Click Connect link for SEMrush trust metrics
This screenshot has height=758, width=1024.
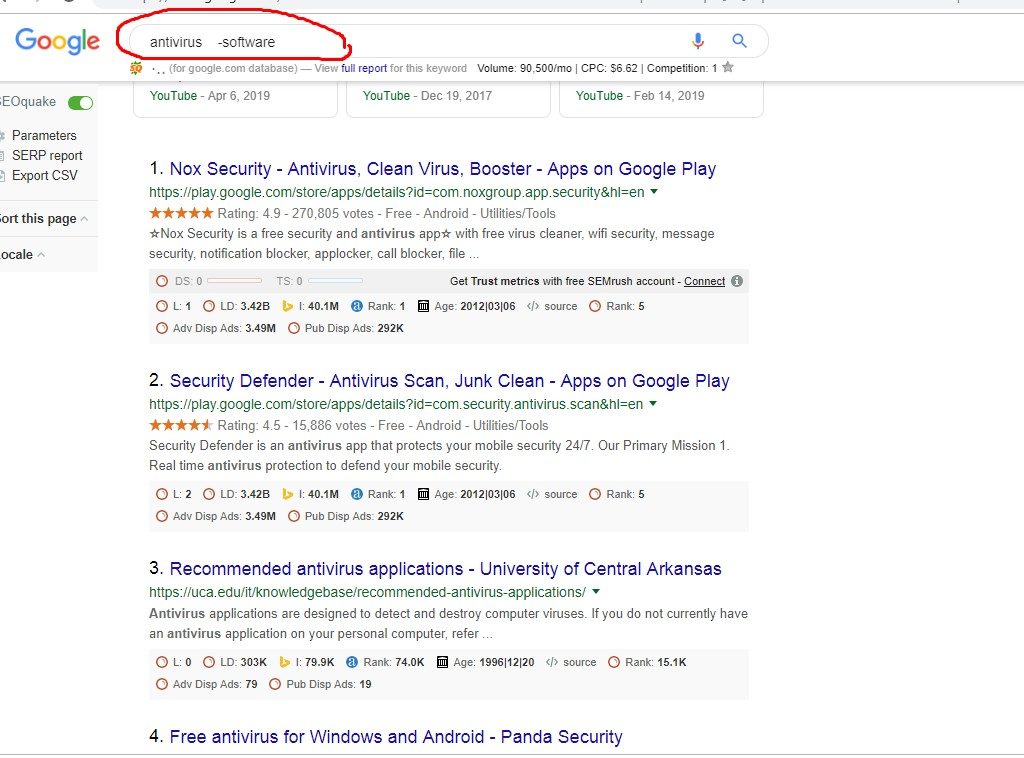704,281
